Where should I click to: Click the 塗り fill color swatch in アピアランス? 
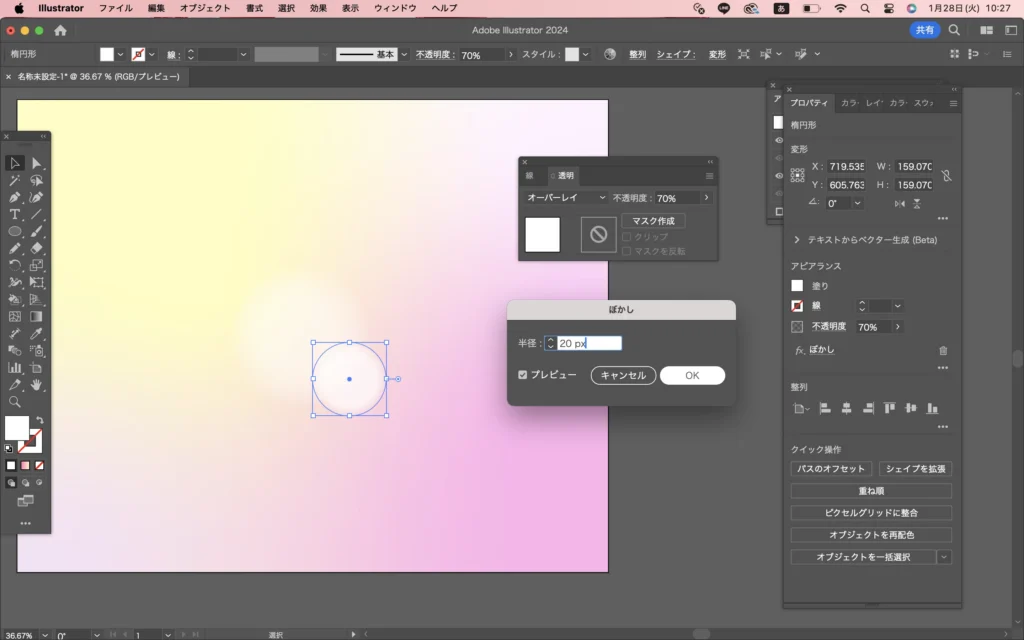click(x=797, y=286)
